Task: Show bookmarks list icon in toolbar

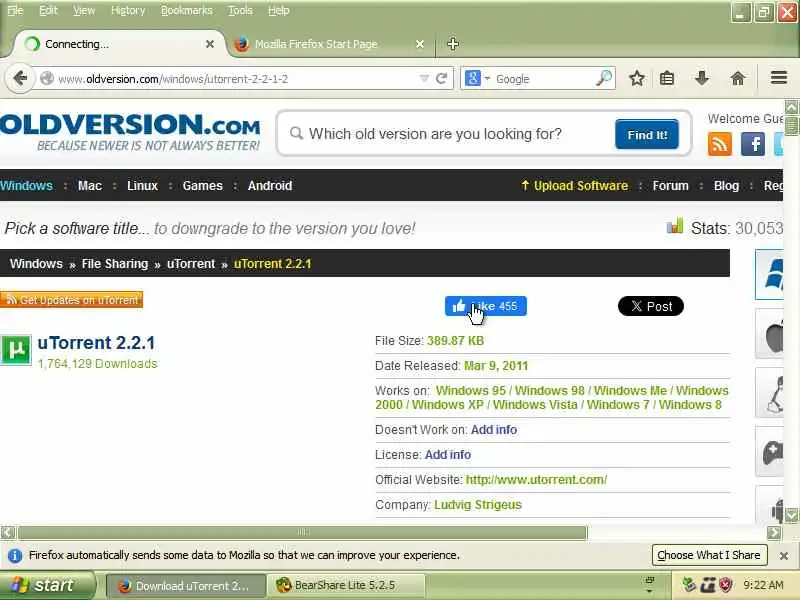Action: click(667, 79)
